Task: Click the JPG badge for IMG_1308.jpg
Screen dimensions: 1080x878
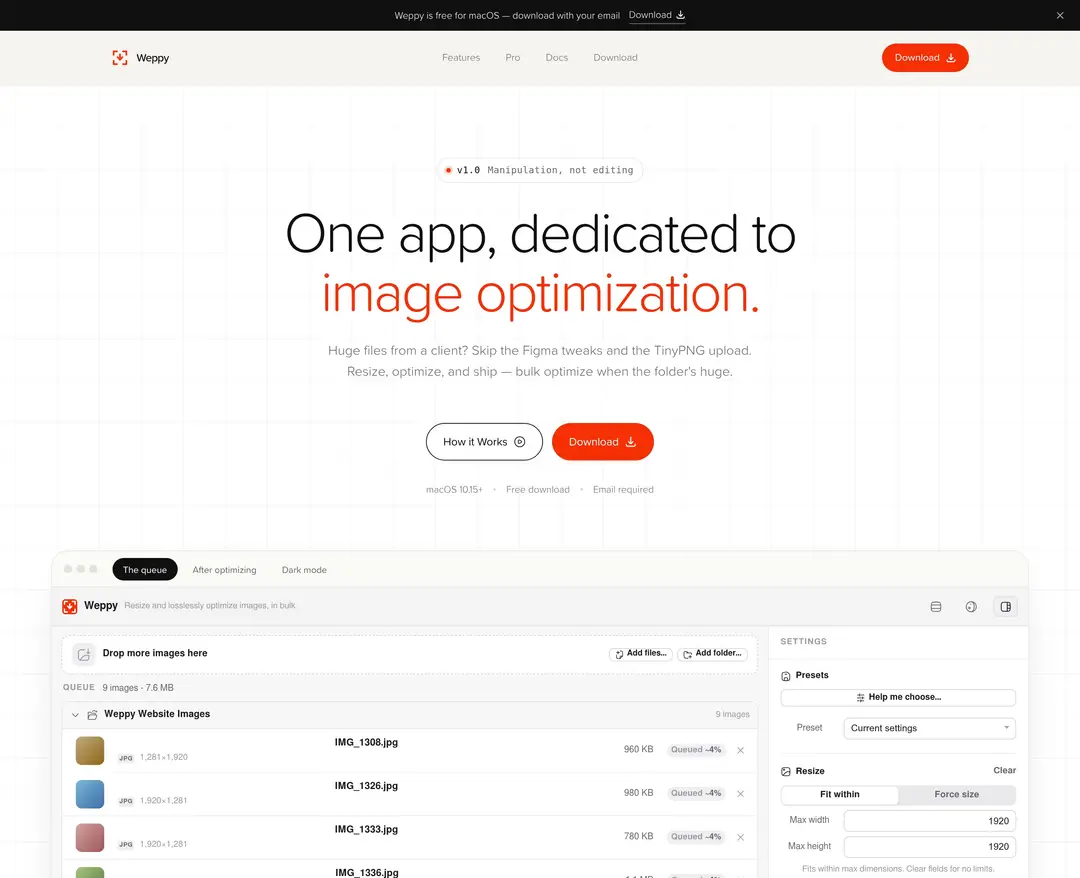Action: tap(125, 758)
